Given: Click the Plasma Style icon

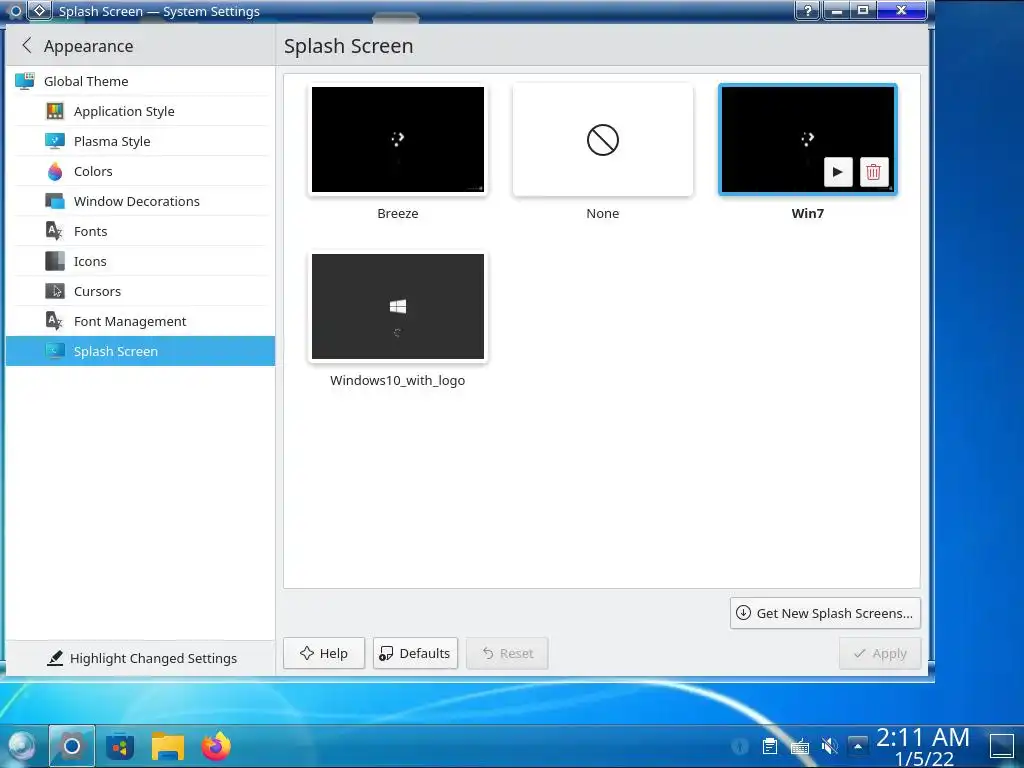Looking at the screenshot, I should pyautogui.click(x=55, y=141).
